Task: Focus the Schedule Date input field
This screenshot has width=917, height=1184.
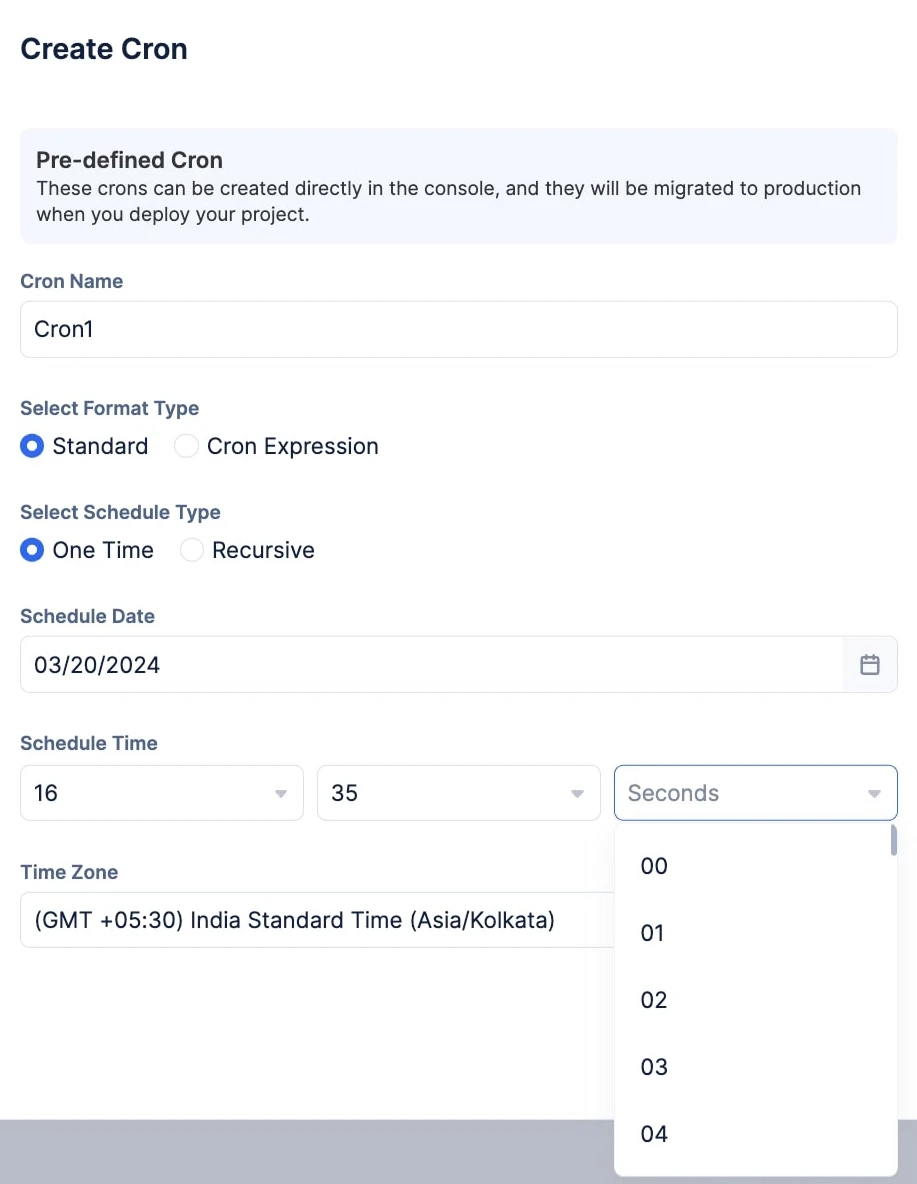Action: coord(430,665)
